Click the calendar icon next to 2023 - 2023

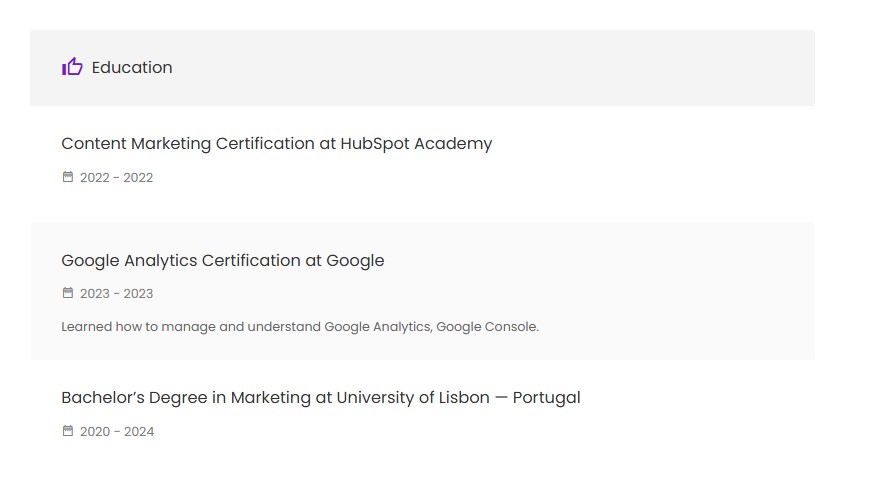click(x=68, y=293)
